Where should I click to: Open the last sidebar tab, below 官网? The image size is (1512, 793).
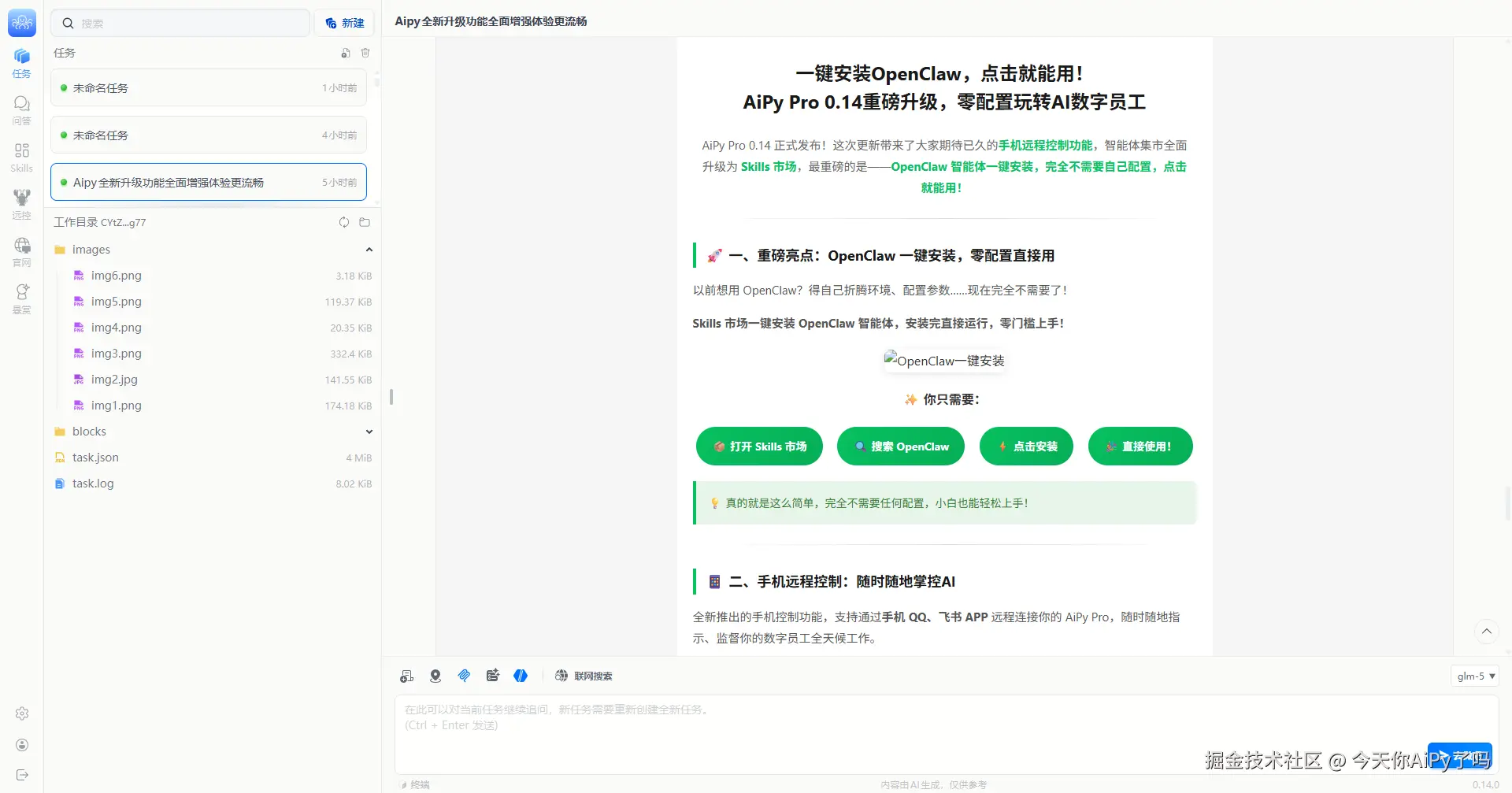[x=22, y=299]
